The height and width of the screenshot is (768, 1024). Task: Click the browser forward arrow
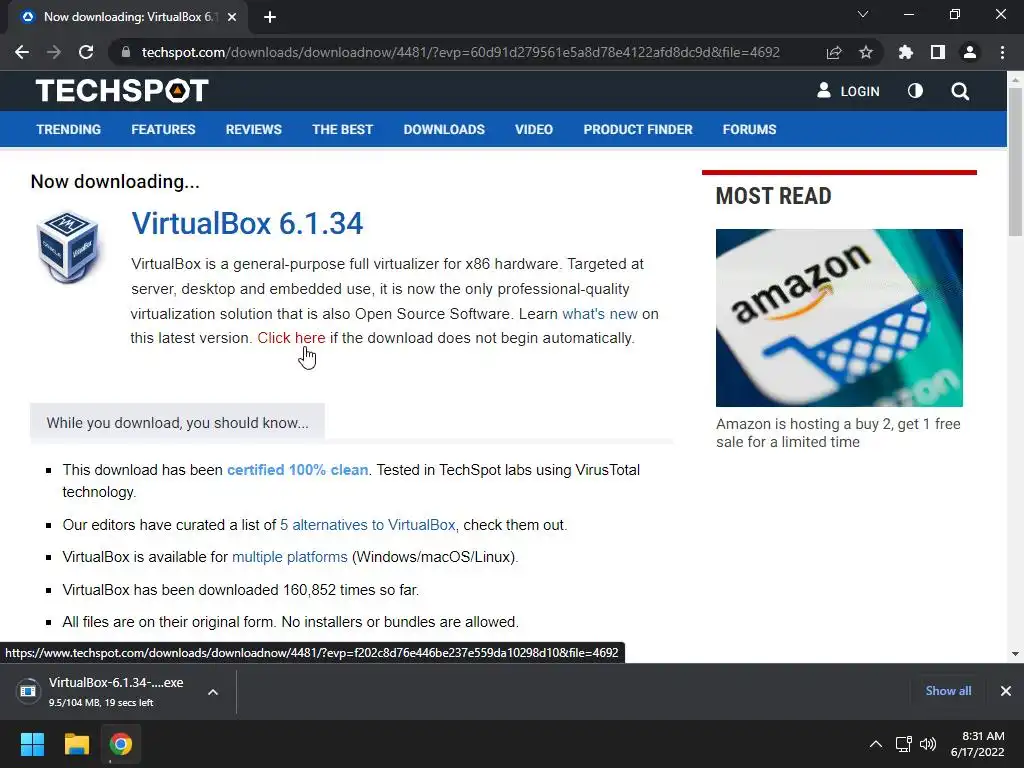pyautogui.click(x=54, y=52)
